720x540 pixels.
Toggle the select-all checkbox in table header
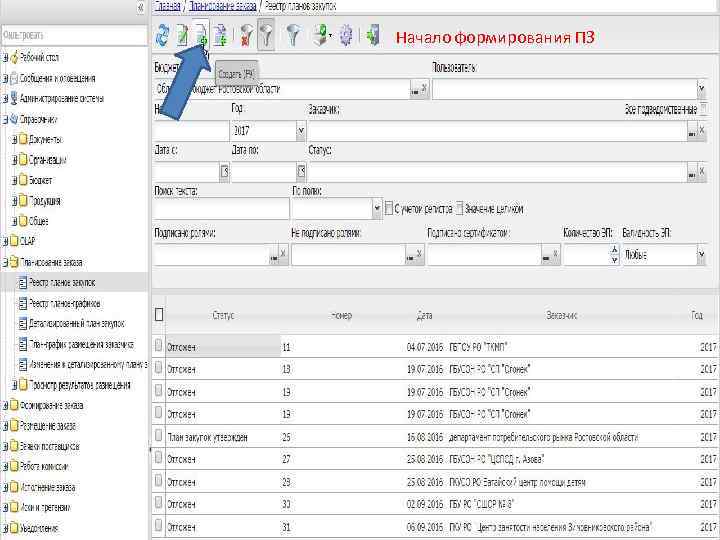pyautogui.click(x=159, y=315)
